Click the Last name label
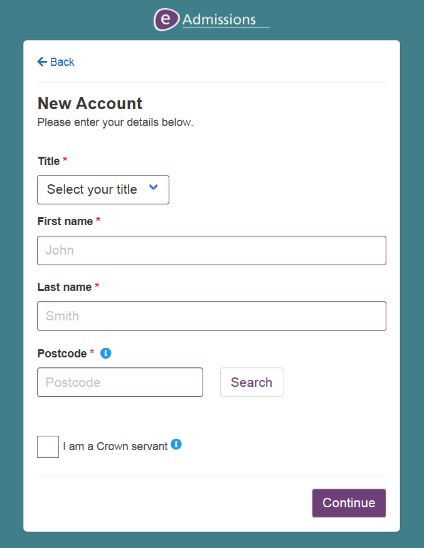 pos(64,287)
